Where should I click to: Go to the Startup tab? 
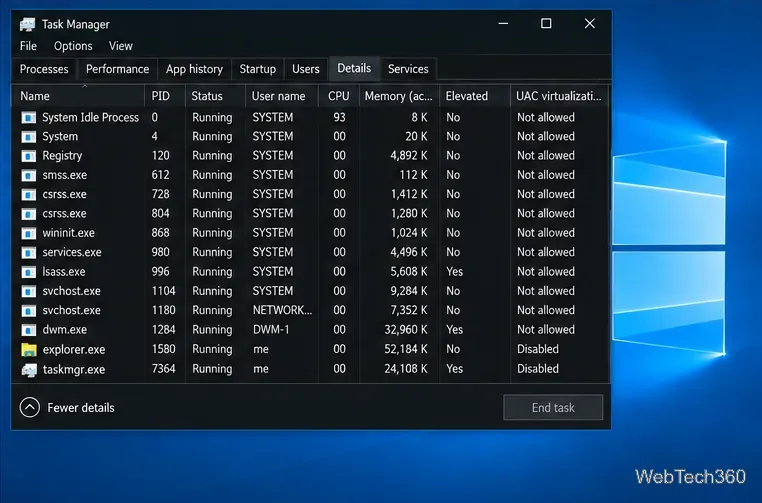coord(258,69)
